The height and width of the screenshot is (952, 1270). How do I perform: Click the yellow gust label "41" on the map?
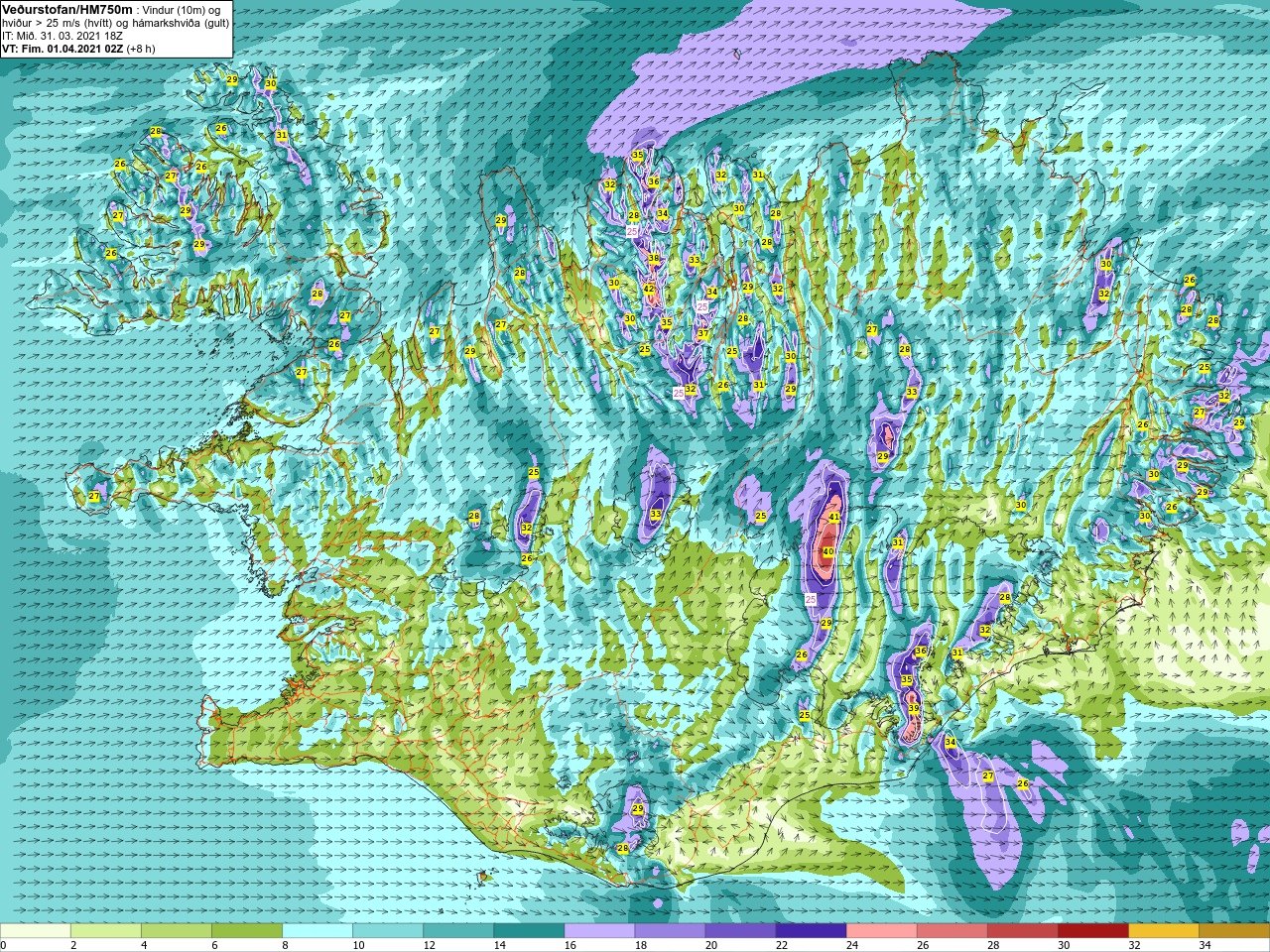pyautogui.click(x=834, y=517)
